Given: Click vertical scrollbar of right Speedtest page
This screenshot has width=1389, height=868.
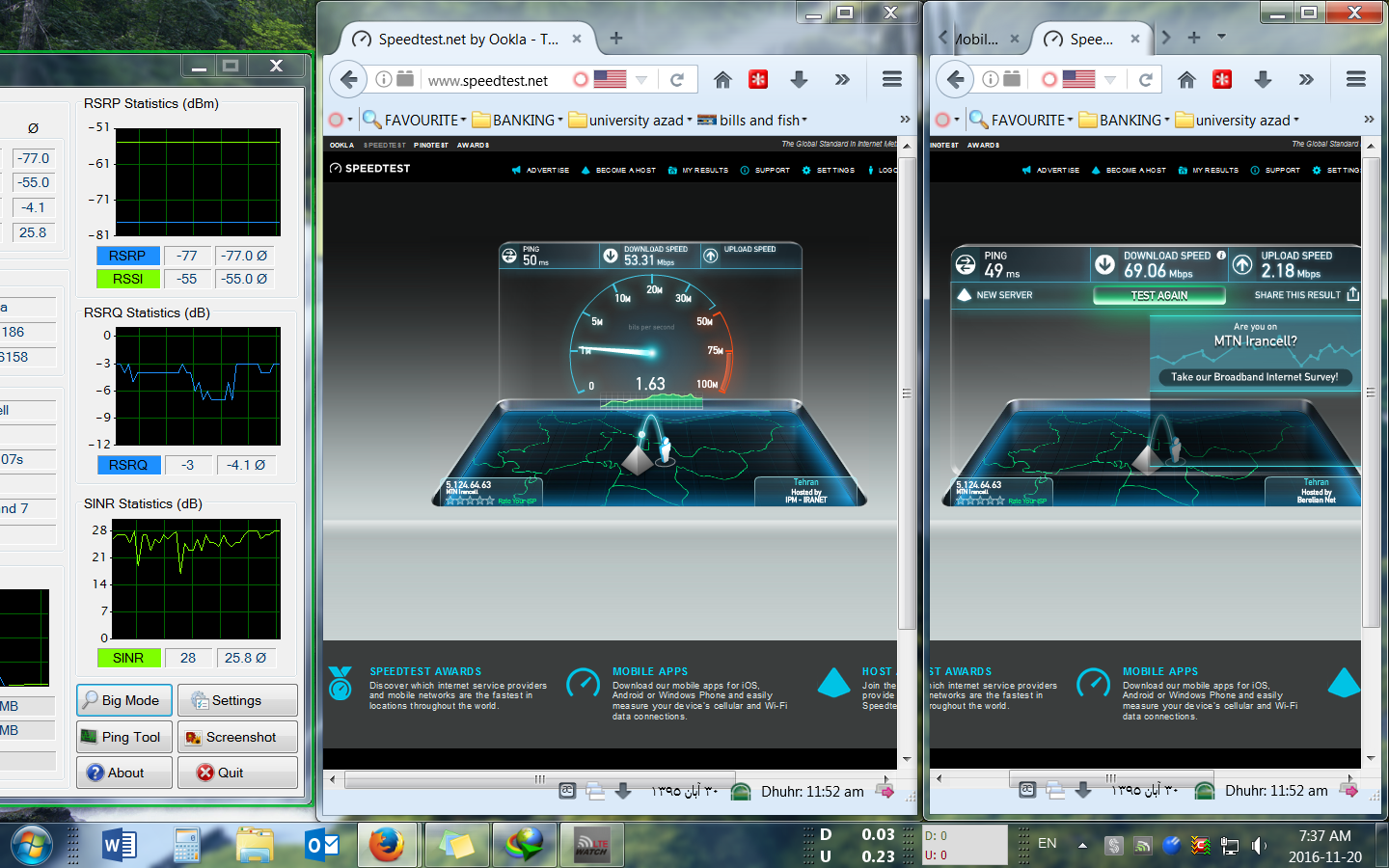Looking at the screenshot, I should (1371, 393).
